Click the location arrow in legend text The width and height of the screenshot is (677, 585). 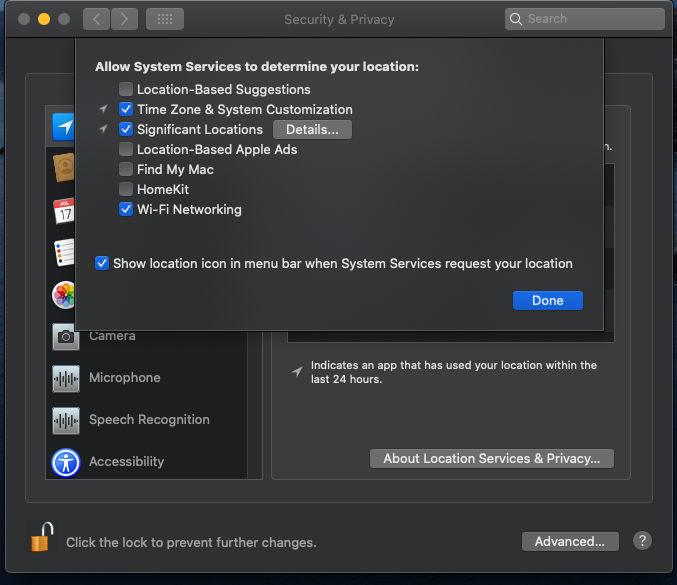tap(297, 371)
